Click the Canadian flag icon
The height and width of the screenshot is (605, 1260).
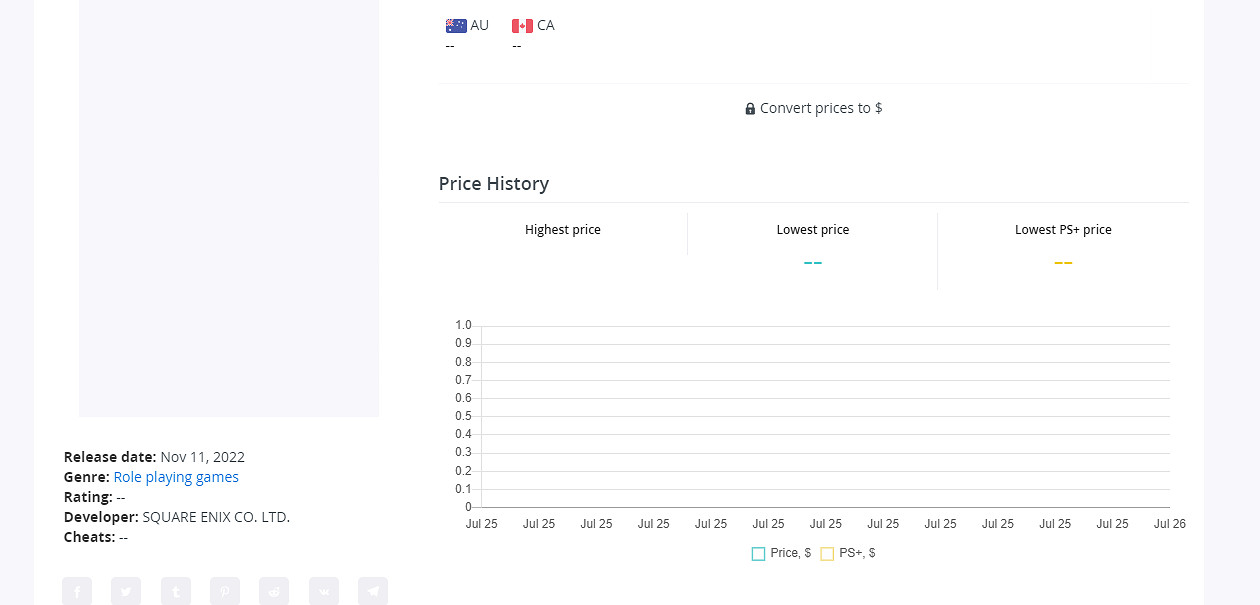click(x=522, y=26)
